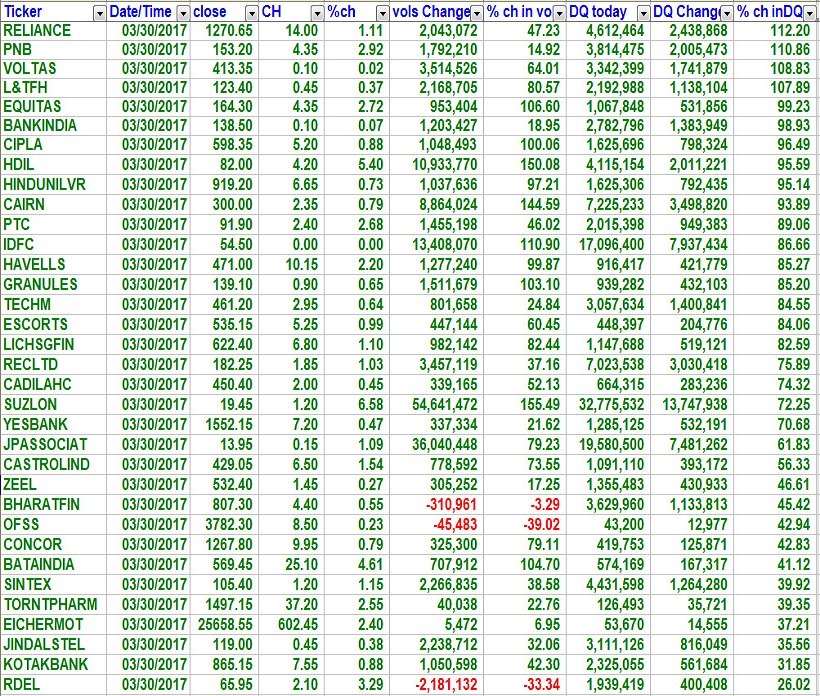Select the TORNTPHARM ticker cell
Screen dimensions: 820x696
click(x=53, y=604)
